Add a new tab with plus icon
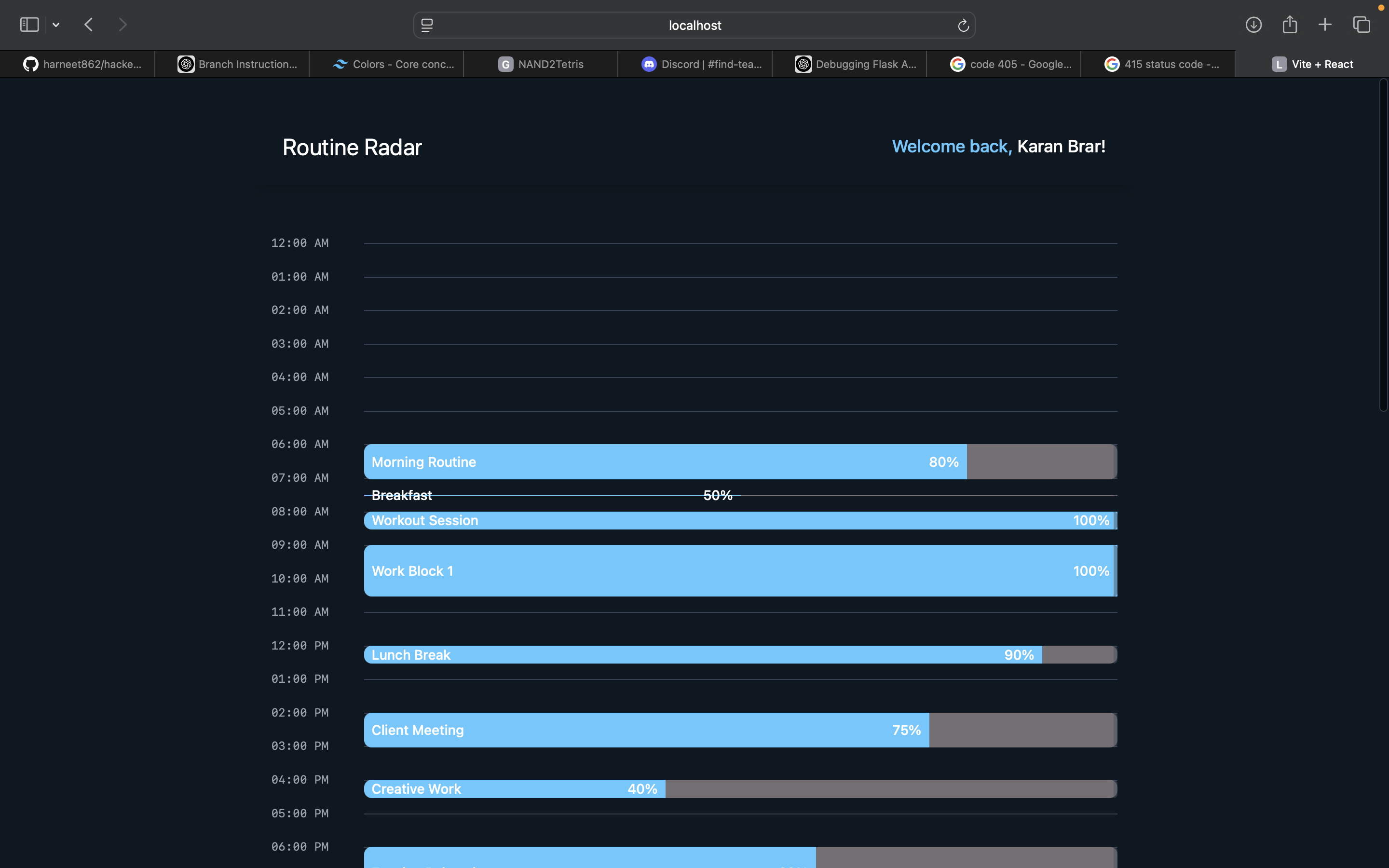 point(1325,25)
